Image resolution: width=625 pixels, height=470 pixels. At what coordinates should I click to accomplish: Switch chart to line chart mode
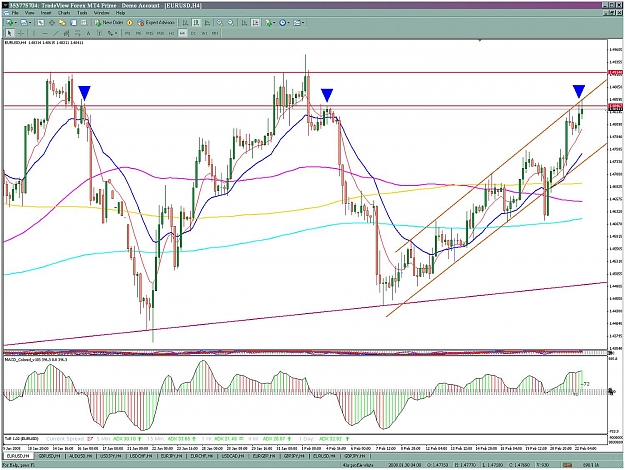(207, 23)
